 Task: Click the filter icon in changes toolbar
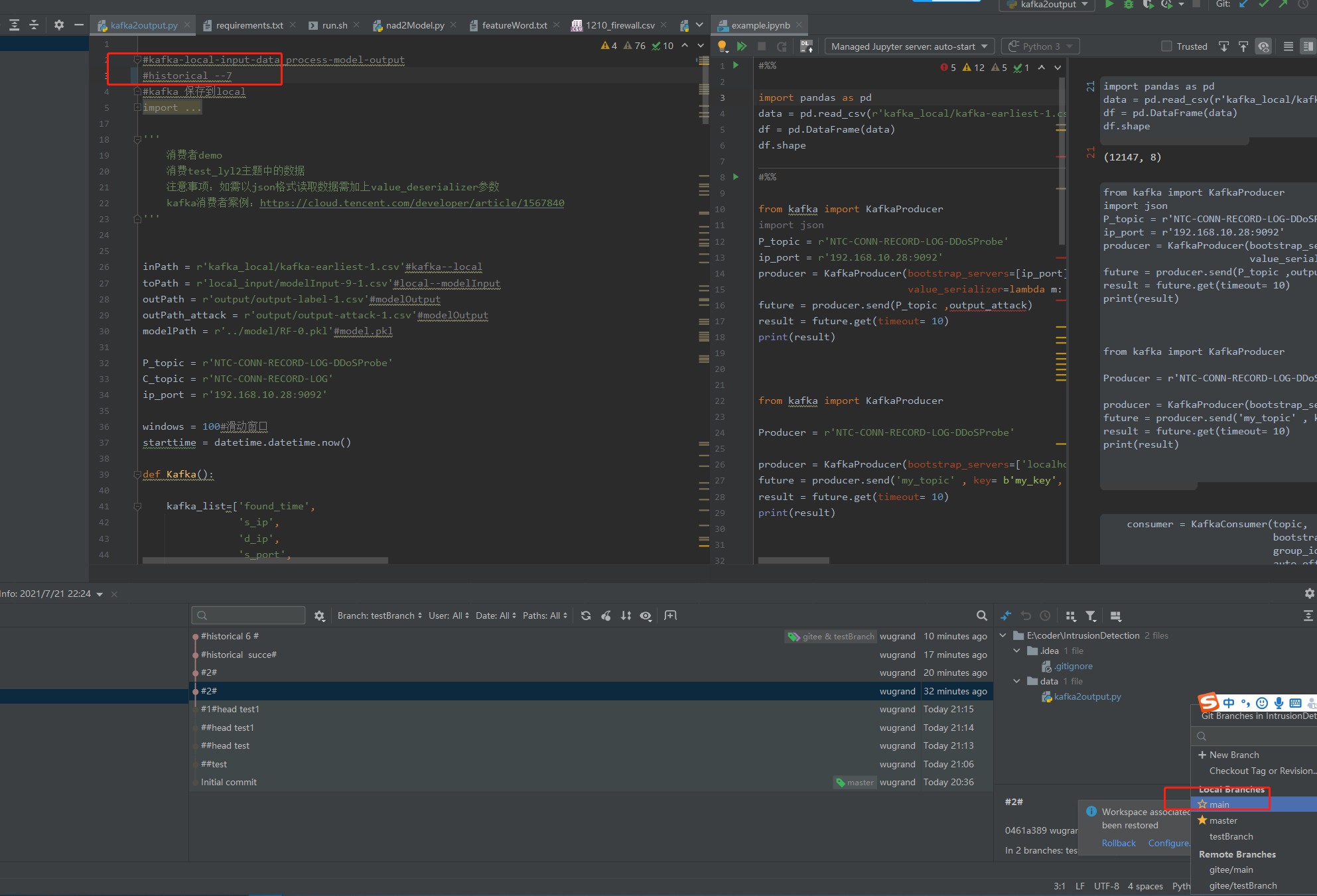pos(1091,616)
